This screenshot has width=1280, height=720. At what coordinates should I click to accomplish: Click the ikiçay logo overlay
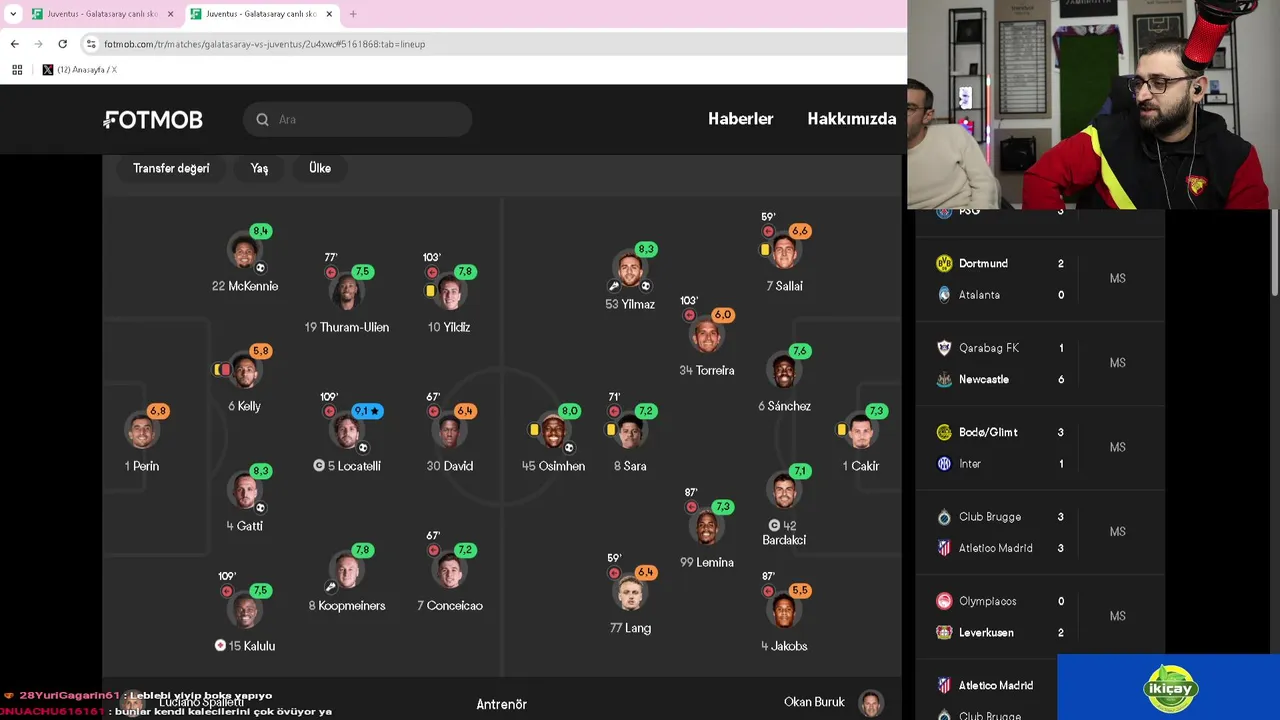[1170, 688]
